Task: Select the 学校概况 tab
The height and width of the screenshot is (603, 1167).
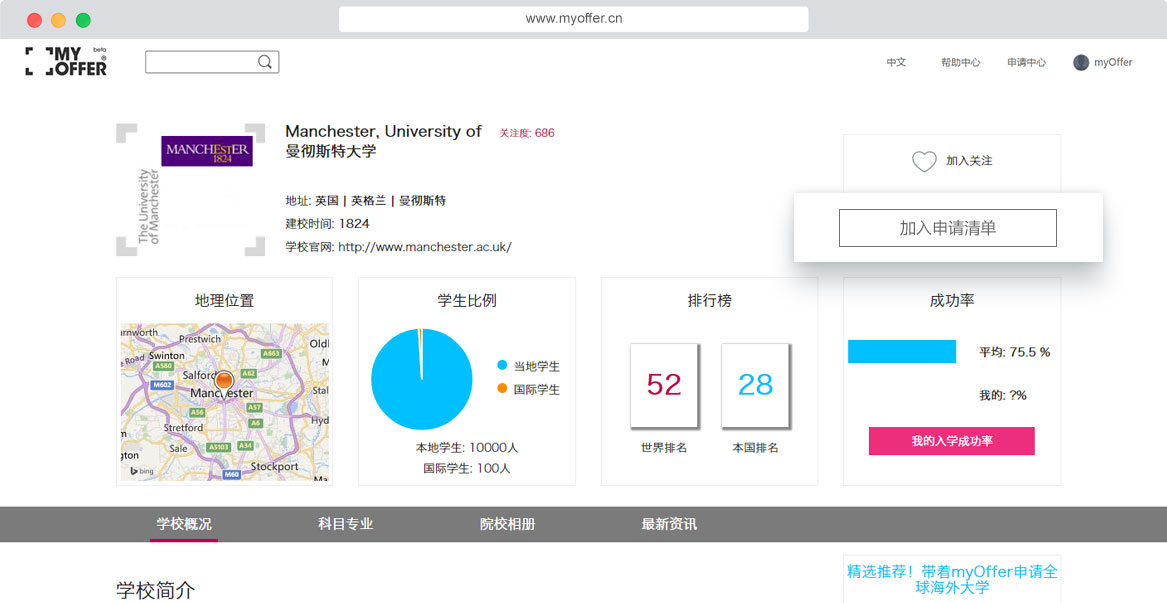Action: (x=184, y=524)
